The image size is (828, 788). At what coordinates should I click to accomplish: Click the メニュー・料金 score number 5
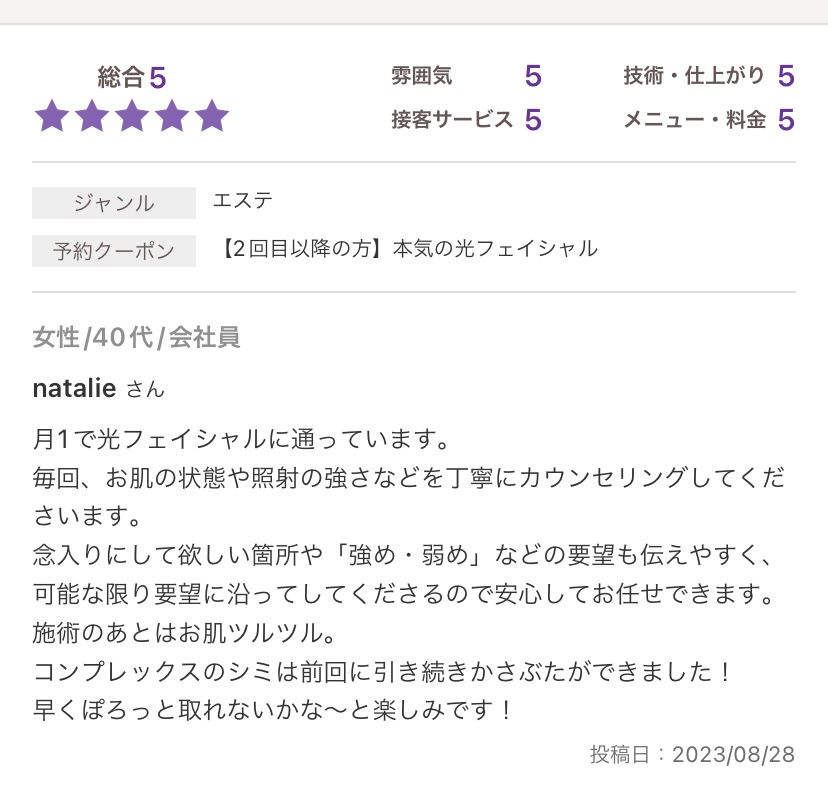pos(786,119)
